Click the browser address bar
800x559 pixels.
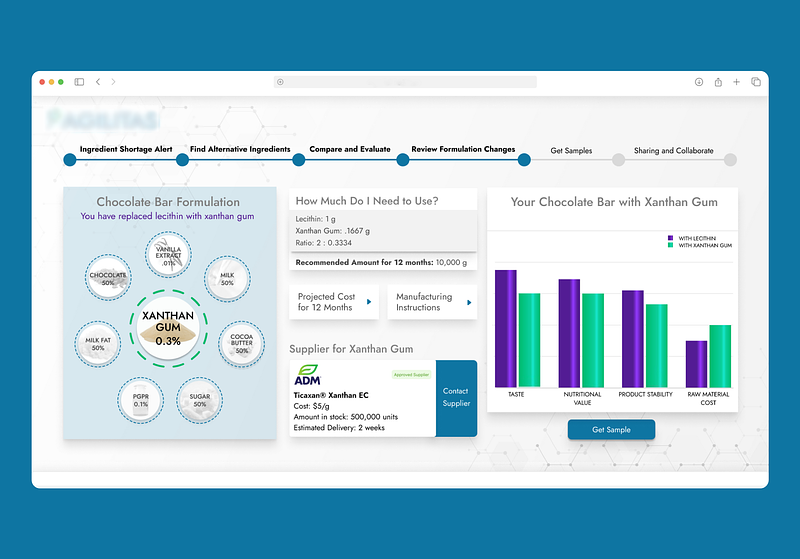tap(405, 82)
